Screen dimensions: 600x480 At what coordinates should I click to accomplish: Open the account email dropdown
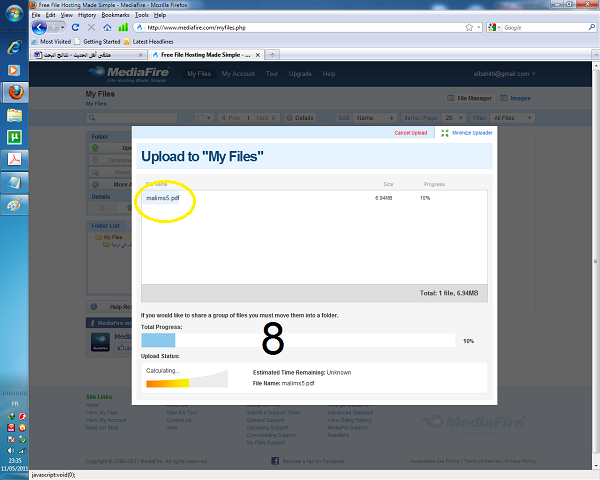pyautogui.click(x=504, y=74)
